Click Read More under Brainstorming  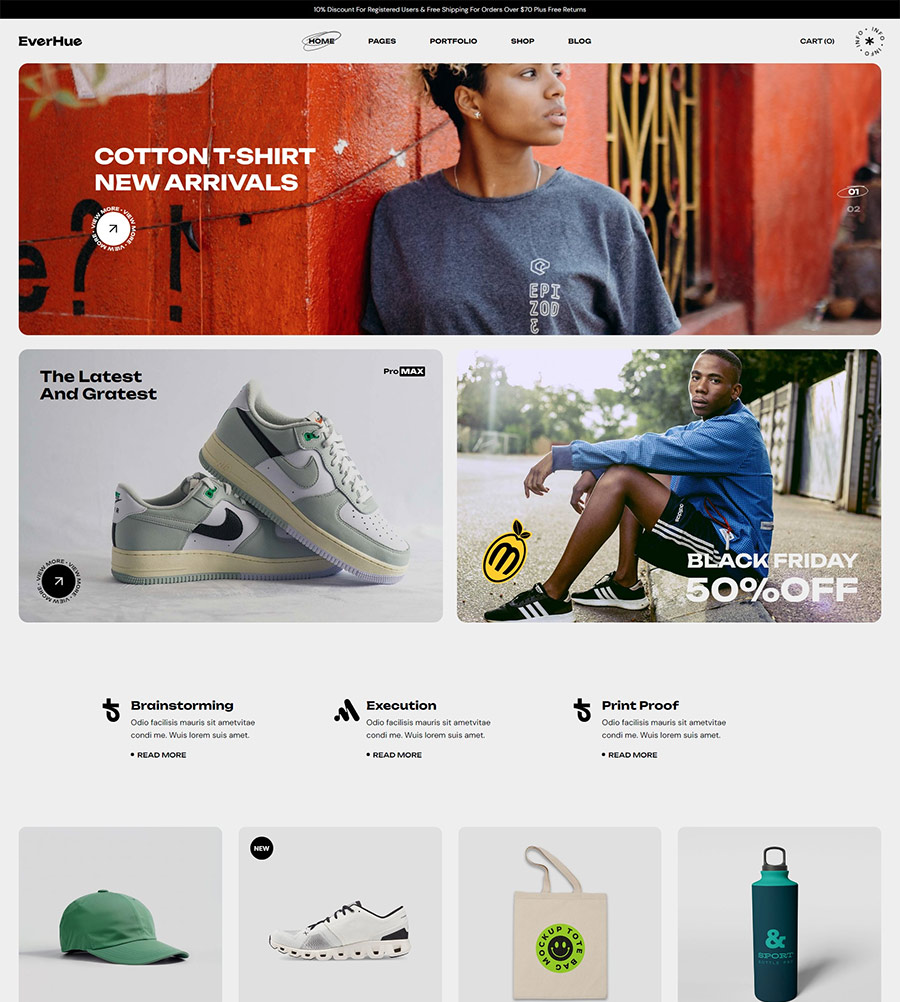(159, 755)
